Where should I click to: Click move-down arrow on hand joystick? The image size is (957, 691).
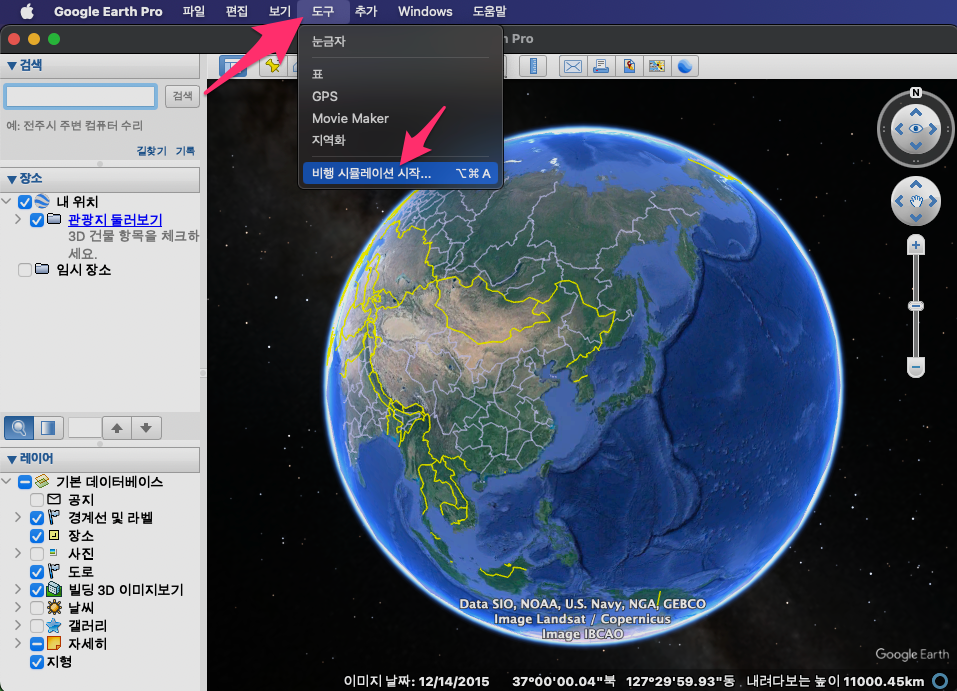coord(915,217)
